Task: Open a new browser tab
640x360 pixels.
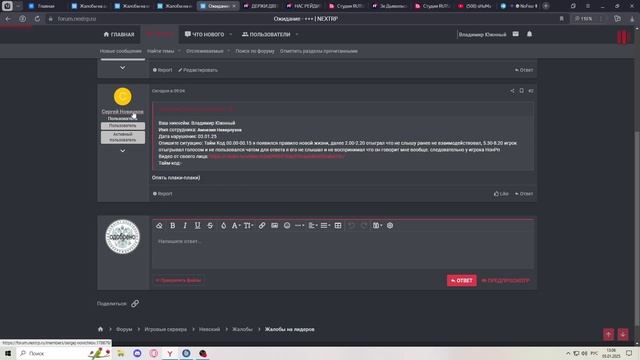Action: (546, 6)
